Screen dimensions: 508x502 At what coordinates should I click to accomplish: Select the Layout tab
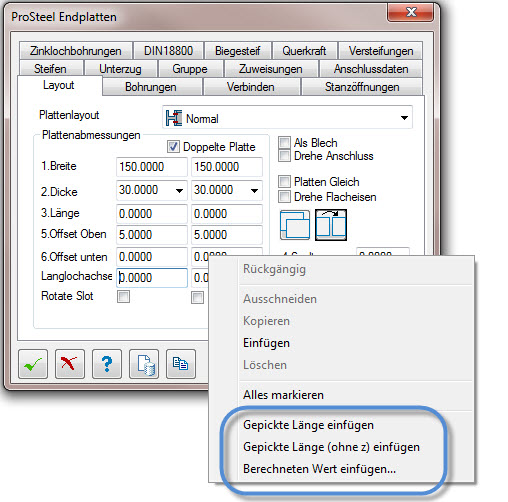[59, 85]
